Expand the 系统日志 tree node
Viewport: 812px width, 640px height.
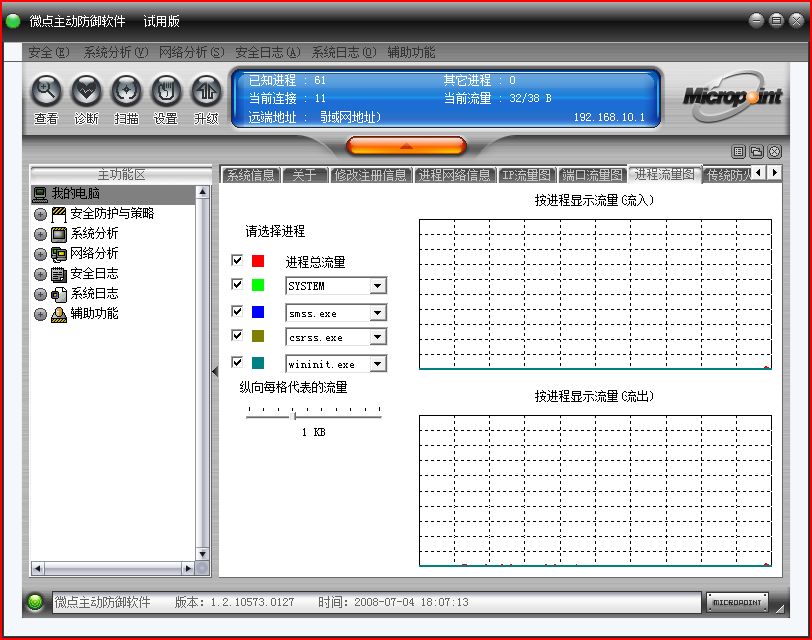pyautogui.click(x=40, y=294)
